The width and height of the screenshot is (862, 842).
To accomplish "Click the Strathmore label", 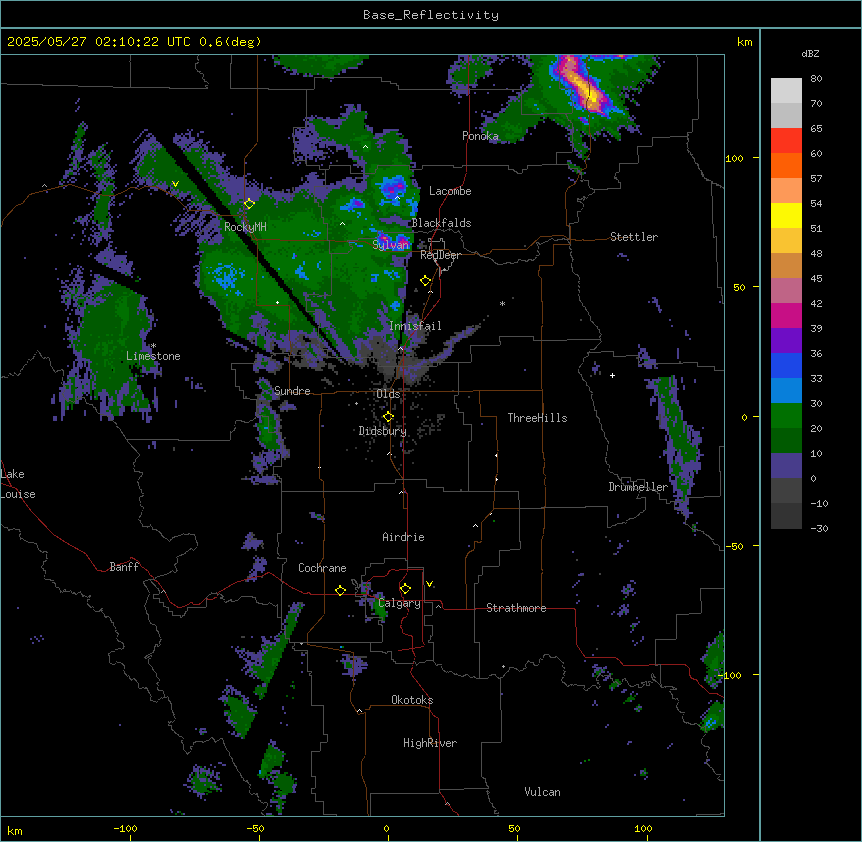I will pos(516,608).
